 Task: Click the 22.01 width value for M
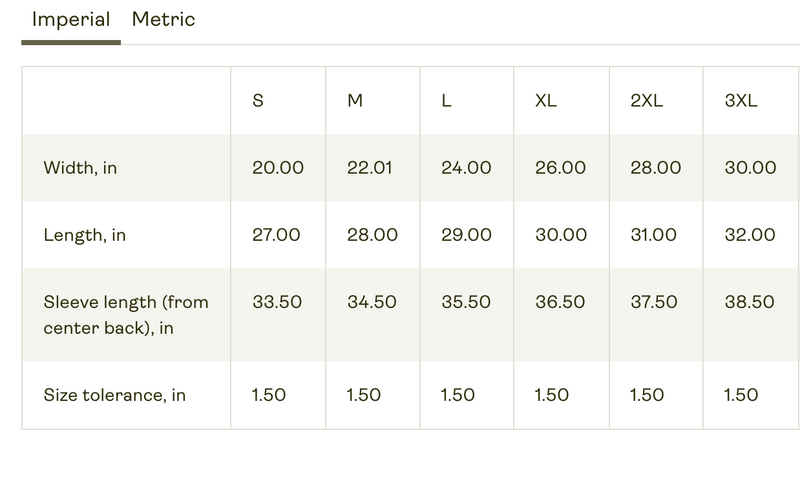click(370, 168)
